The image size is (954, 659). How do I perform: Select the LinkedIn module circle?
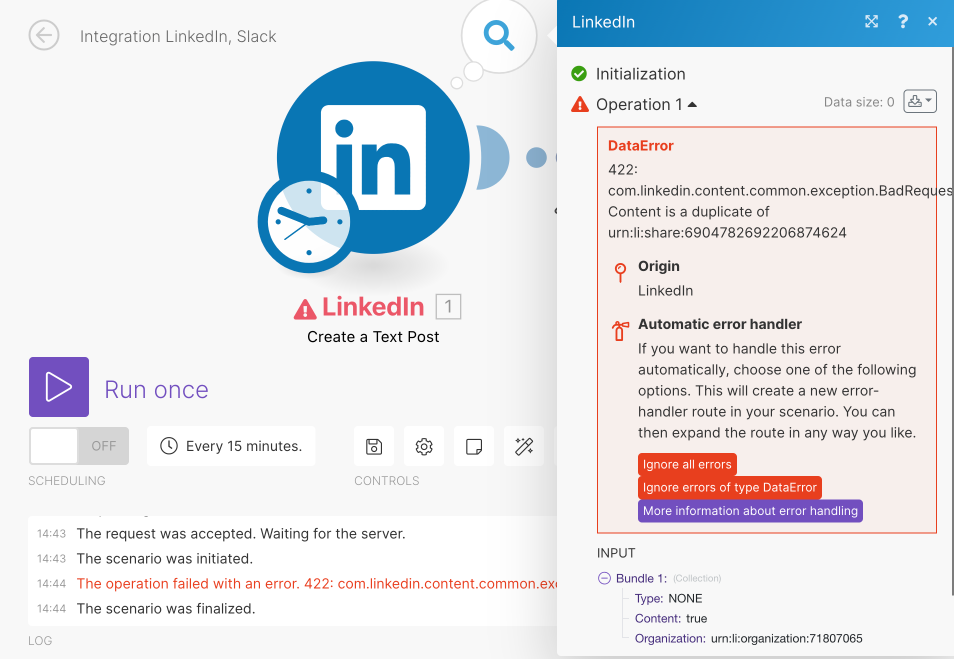coord(373,157)
